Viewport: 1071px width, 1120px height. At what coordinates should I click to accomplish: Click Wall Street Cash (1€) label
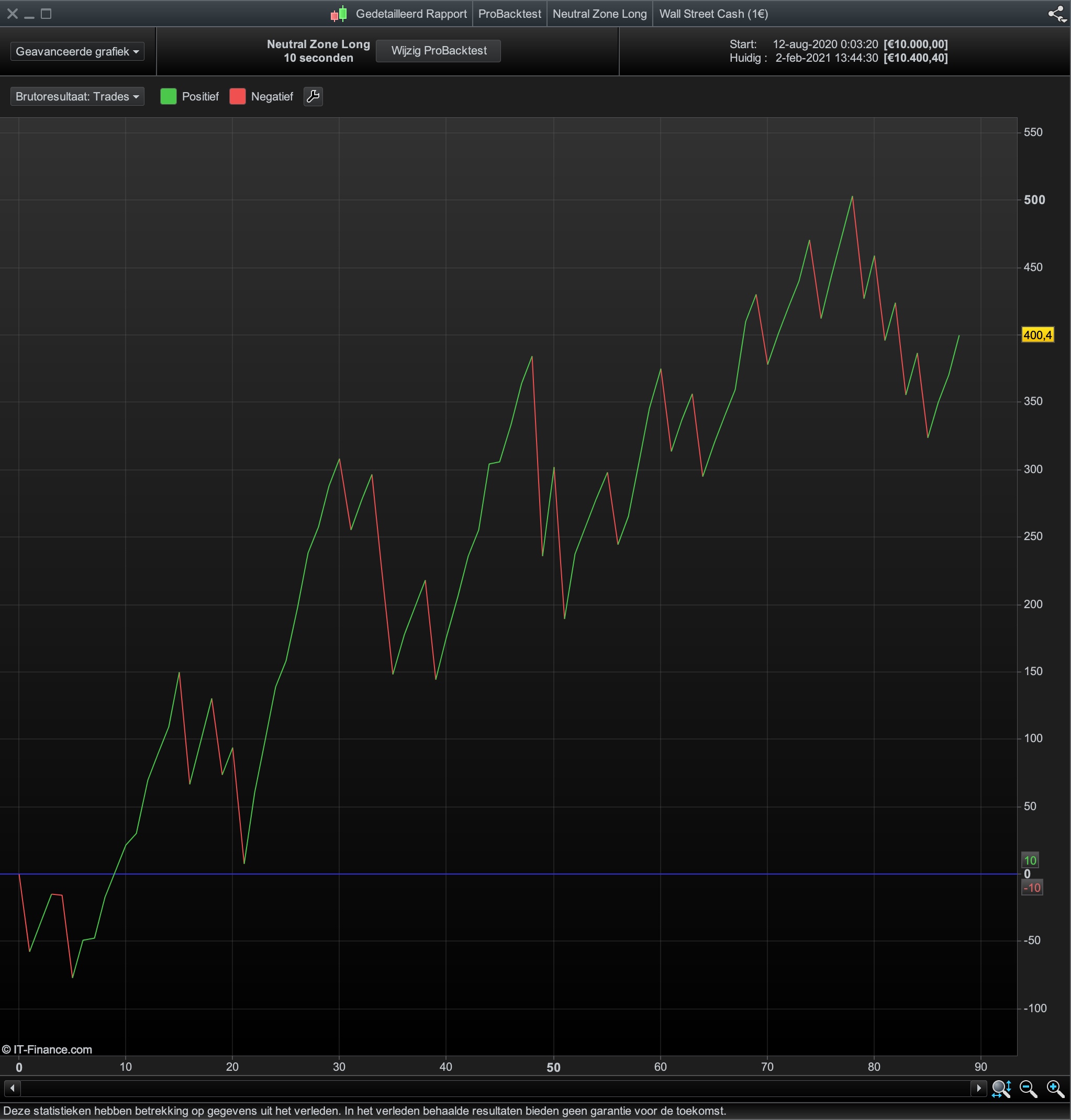click(713, 14)
